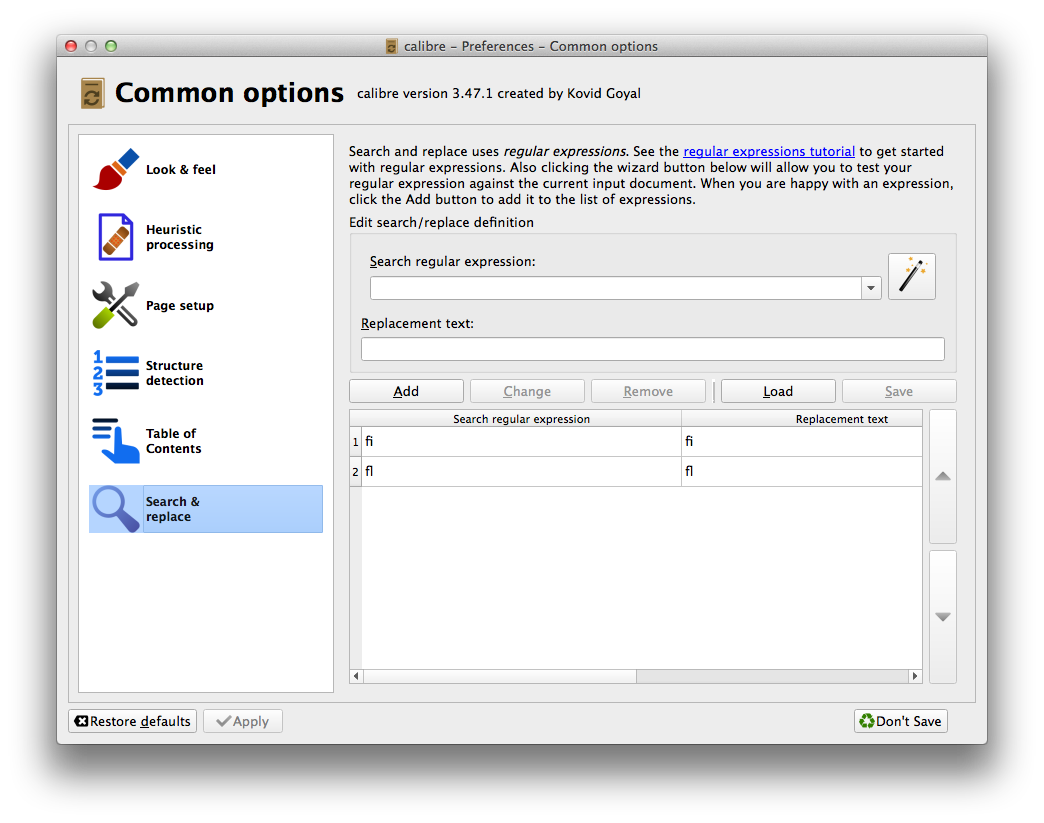Select the first row in expression table
The width and height of the screenshot is (1044, 823).
(520, 441)
